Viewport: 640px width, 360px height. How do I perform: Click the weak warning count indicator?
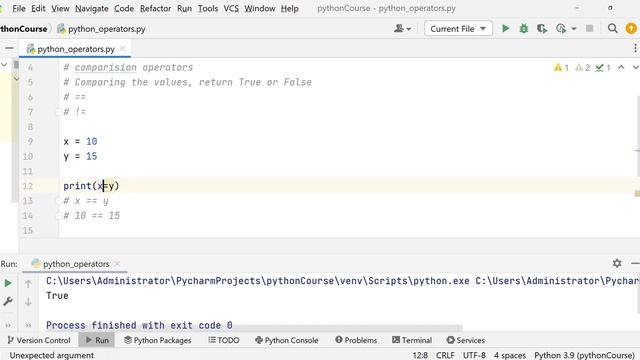tap(582, 68)
